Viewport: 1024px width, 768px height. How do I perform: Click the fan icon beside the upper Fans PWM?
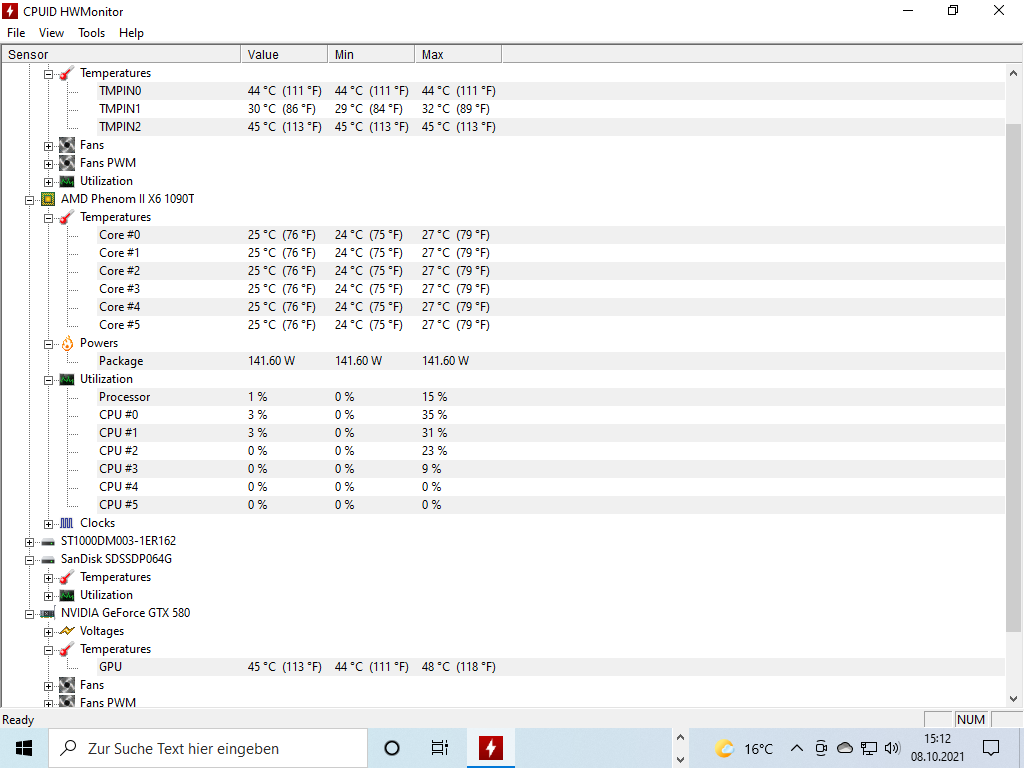[67, 163]
